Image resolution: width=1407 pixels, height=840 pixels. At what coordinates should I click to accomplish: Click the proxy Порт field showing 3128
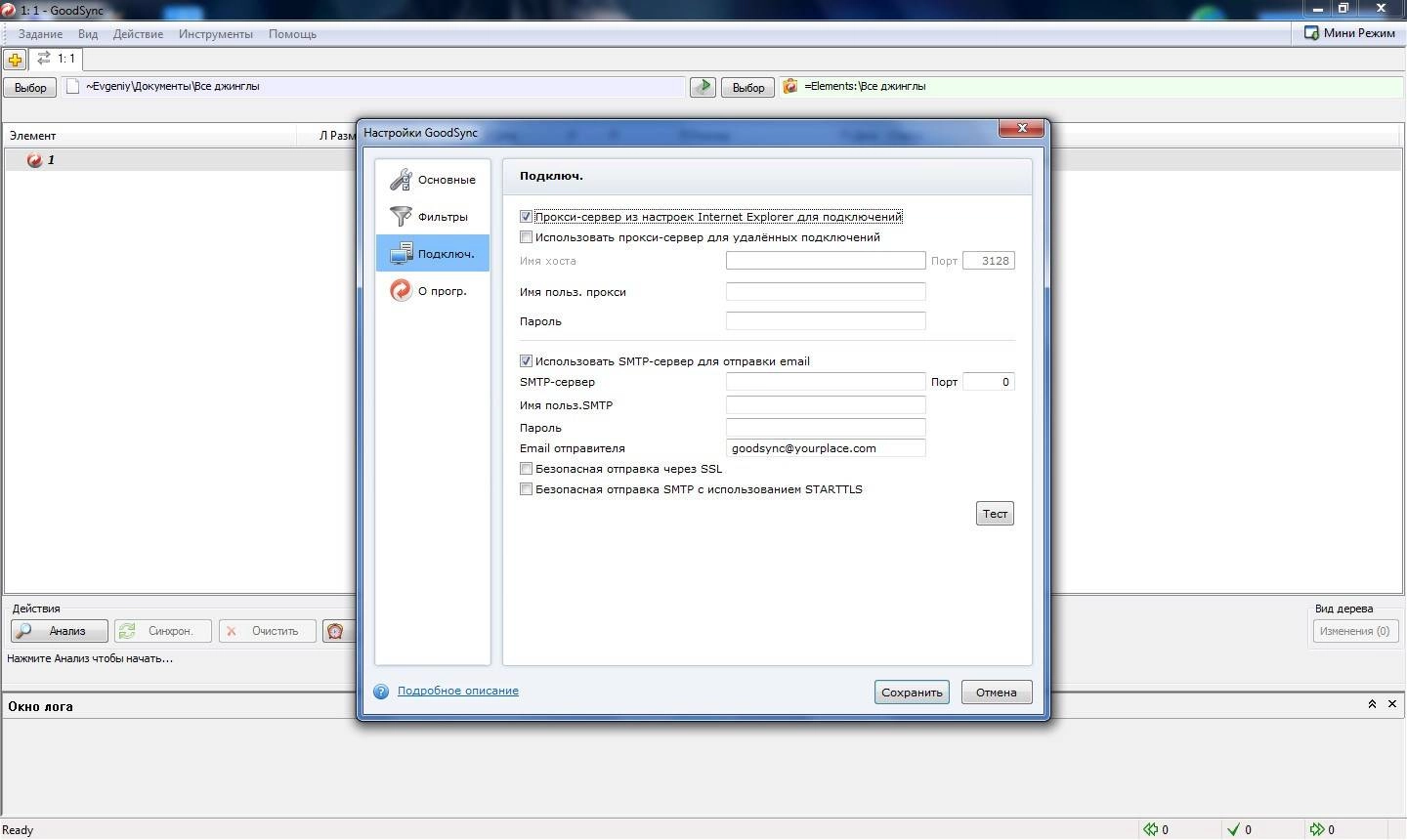coord(989,261)
